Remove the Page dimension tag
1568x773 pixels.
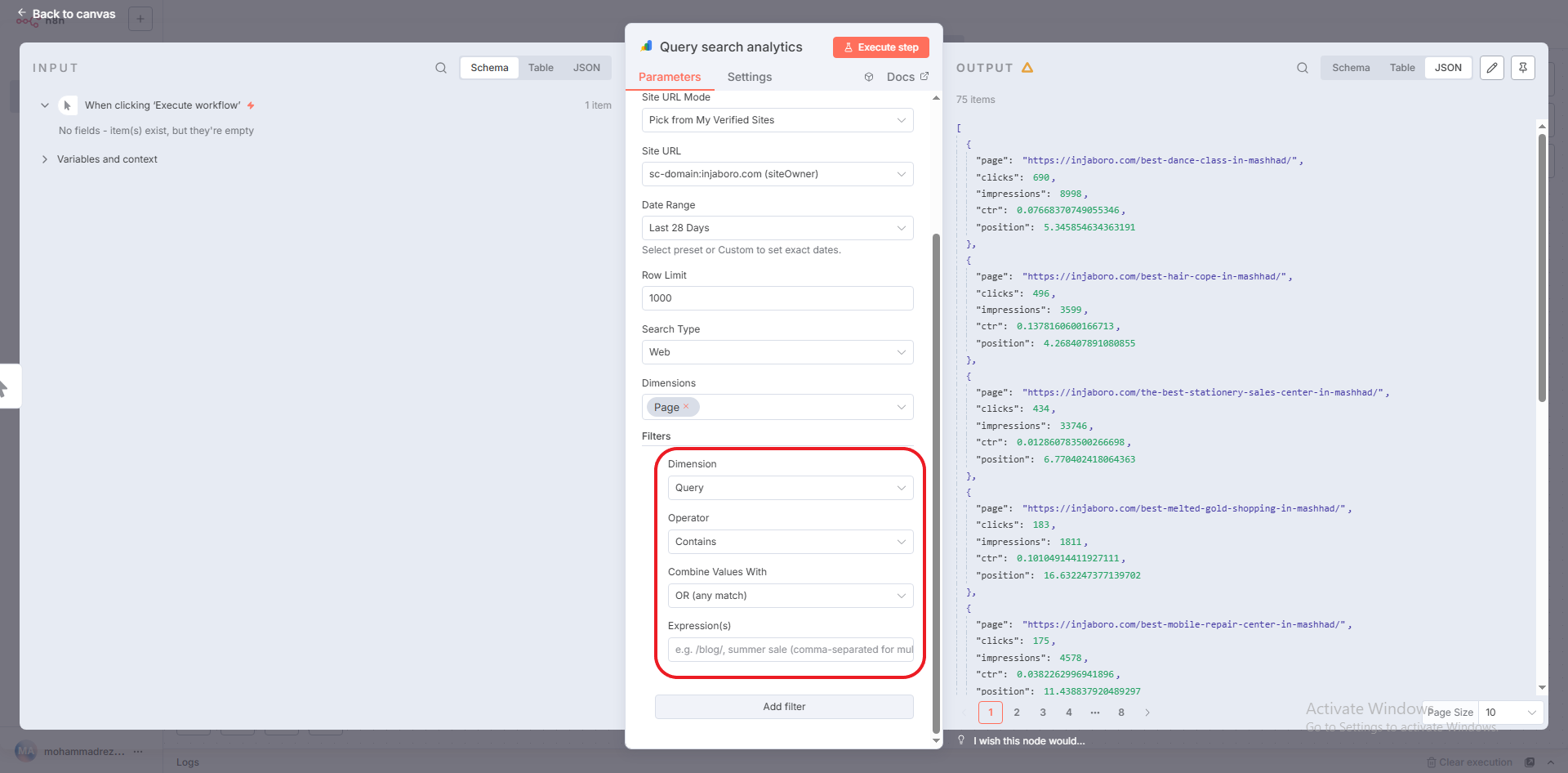(x=686, y=407)
